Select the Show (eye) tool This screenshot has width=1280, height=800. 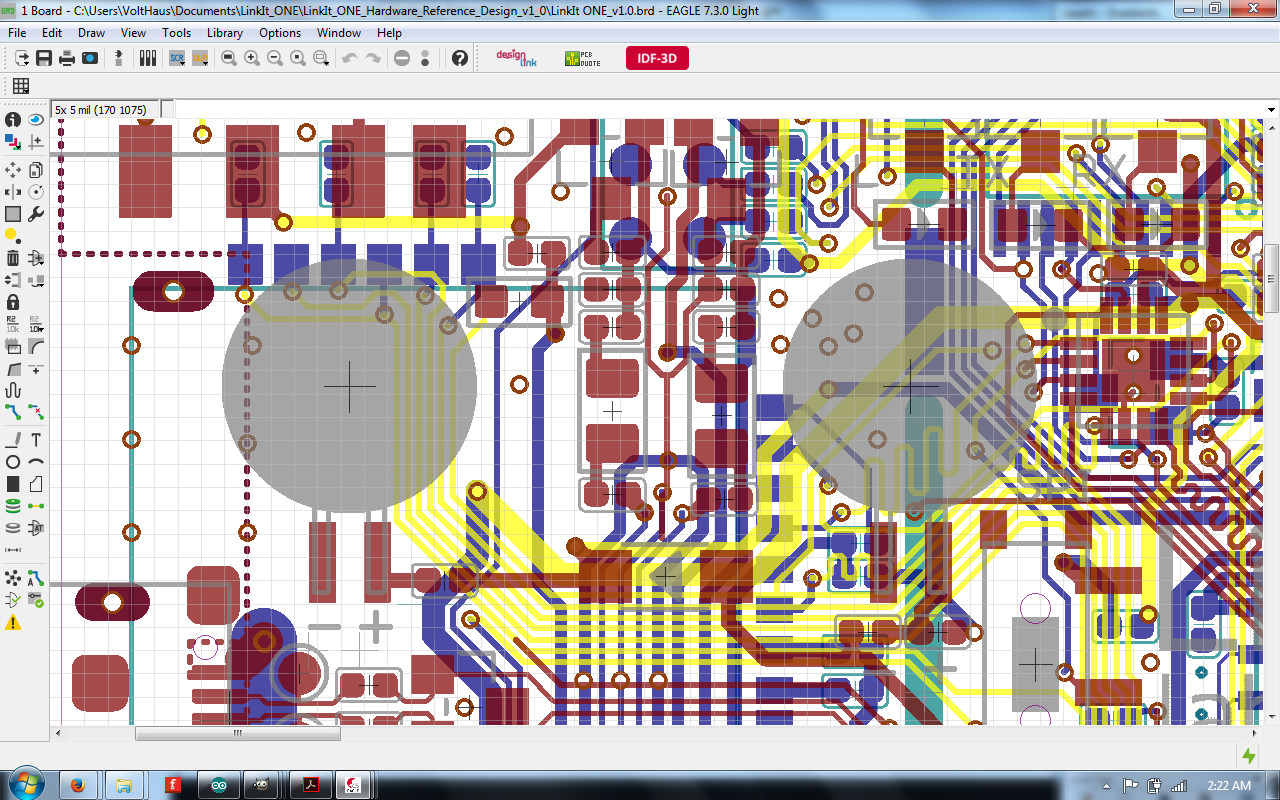pyautogui.click(x=36, y=120)
